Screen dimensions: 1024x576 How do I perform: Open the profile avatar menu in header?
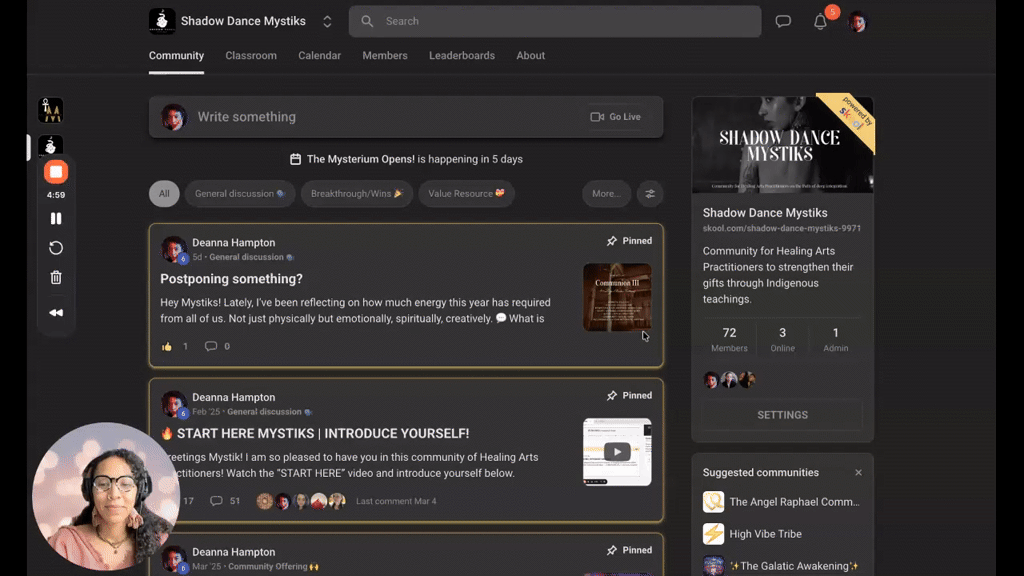tap(857, 22)
